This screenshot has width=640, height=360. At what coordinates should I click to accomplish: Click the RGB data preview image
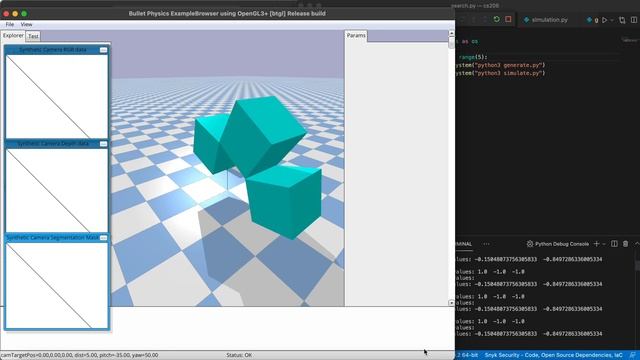tap(57, 96)
